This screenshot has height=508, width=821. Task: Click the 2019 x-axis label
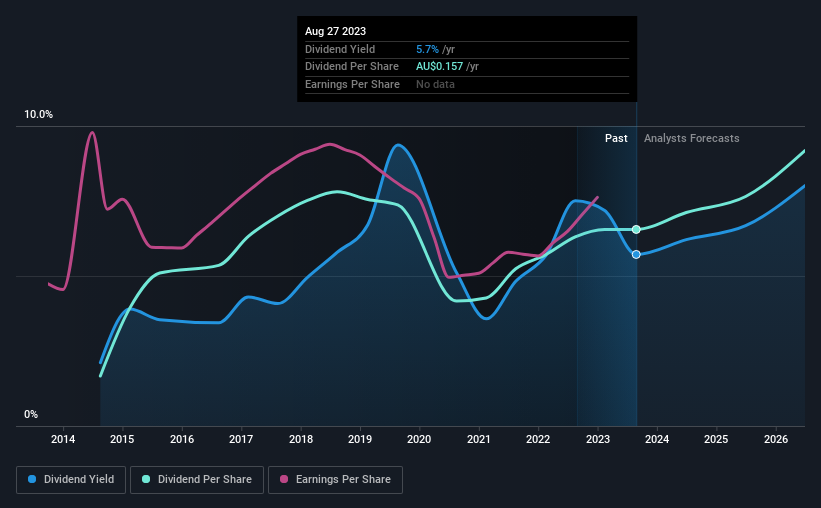click(360, 439)
